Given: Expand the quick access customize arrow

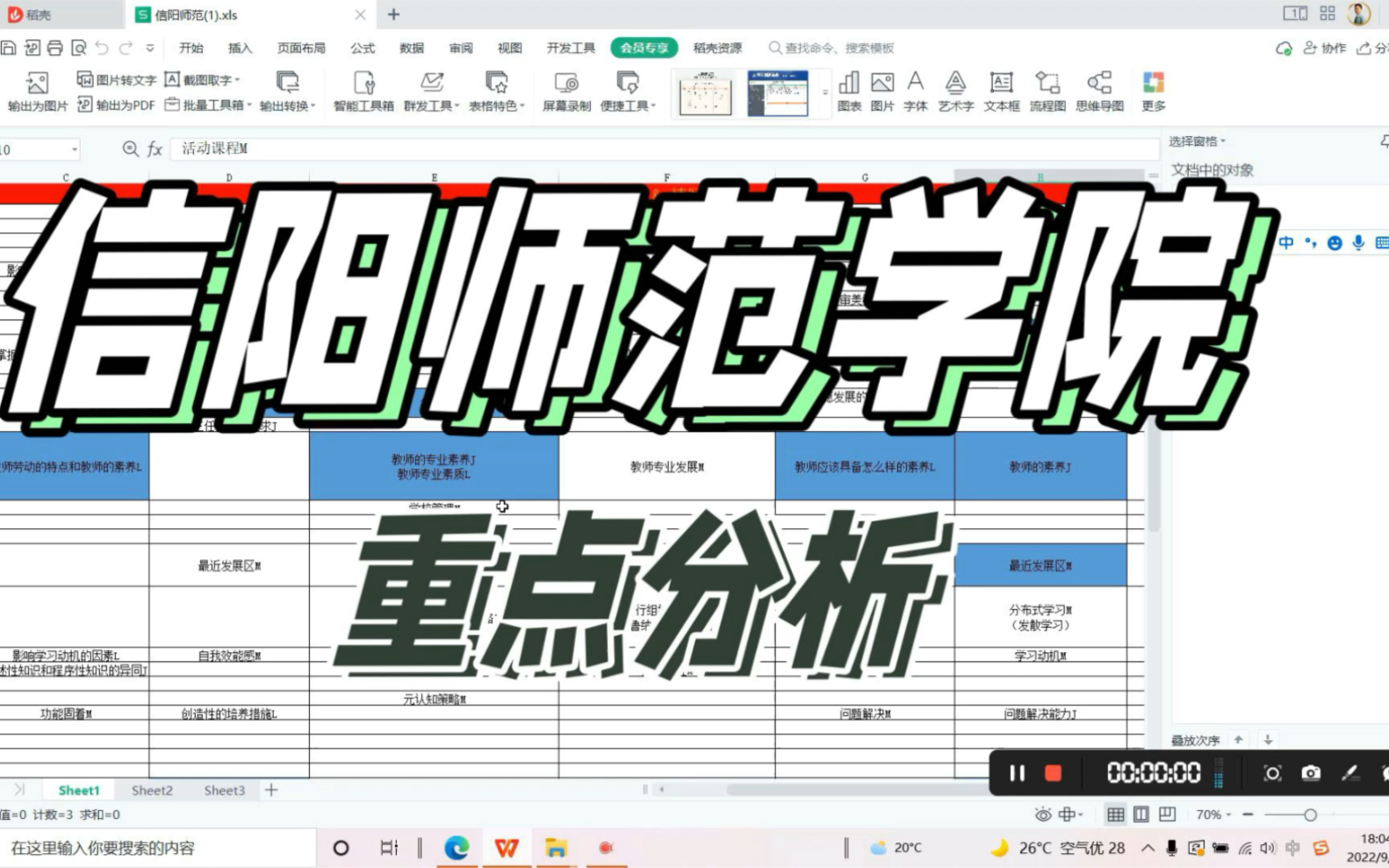Looking at the screenshot, I should pos(149,48).
